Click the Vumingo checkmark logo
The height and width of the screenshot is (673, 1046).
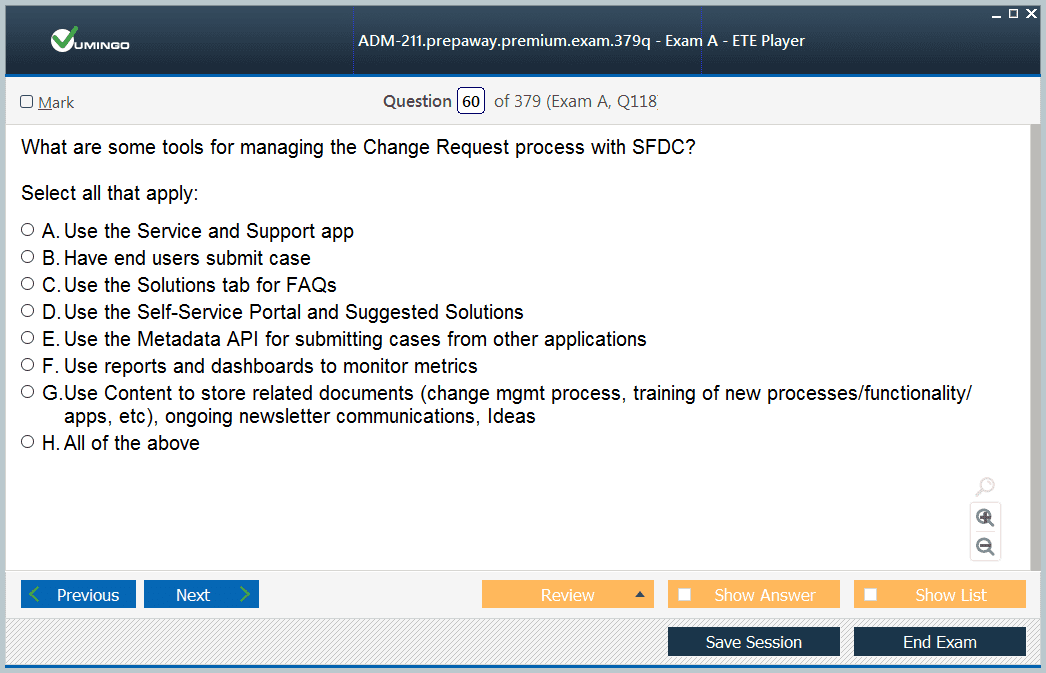click(x=89, y=40)
